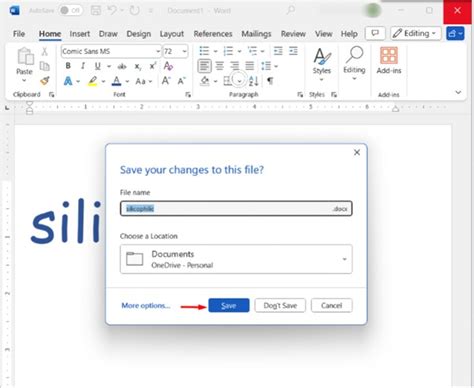Collapse the ribbon with chevron
Image resolution: width=474 pixels, height=388 pixels.
point(458,92)
